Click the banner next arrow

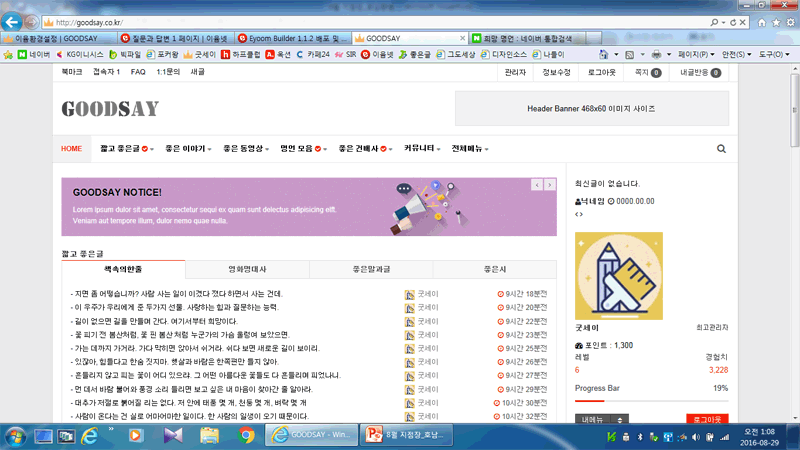pyautogui.click(x=549, y=185)
